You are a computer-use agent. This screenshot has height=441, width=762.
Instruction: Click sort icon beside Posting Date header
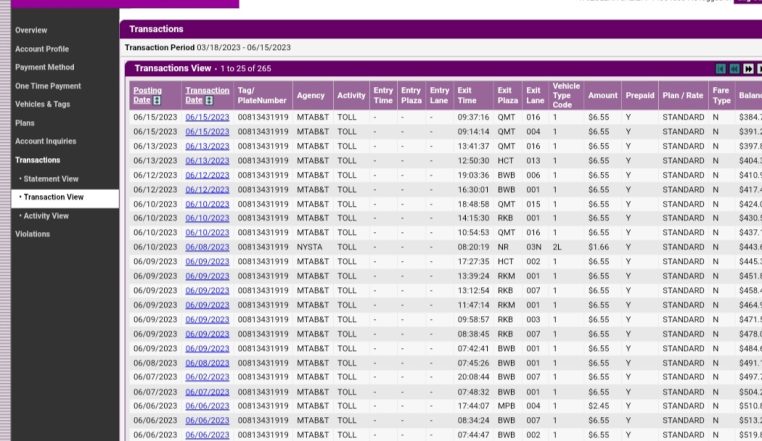click(156, 101)
